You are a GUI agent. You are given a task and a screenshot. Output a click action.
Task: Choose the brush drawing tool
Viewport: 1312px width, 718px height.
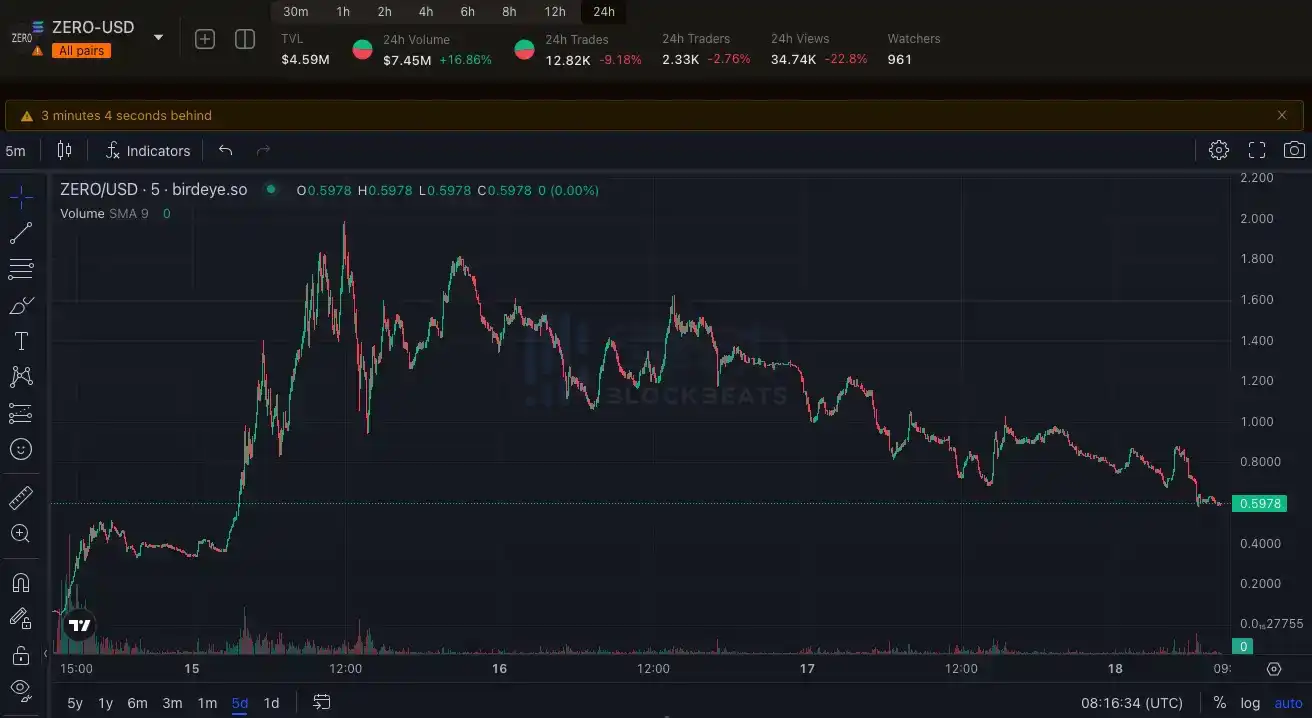(x=21, y=305)
